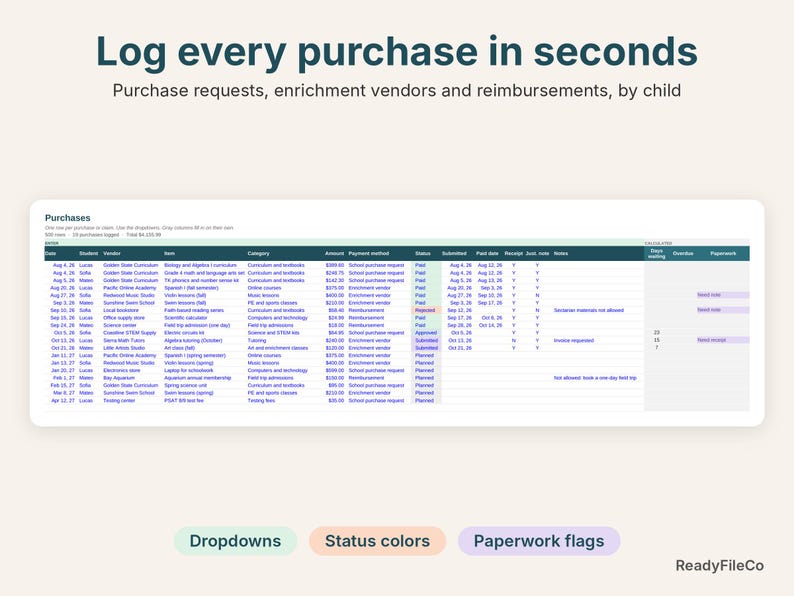794x596 pixels.
Task: Select the Date column header
Action: (x=51, y=253)
